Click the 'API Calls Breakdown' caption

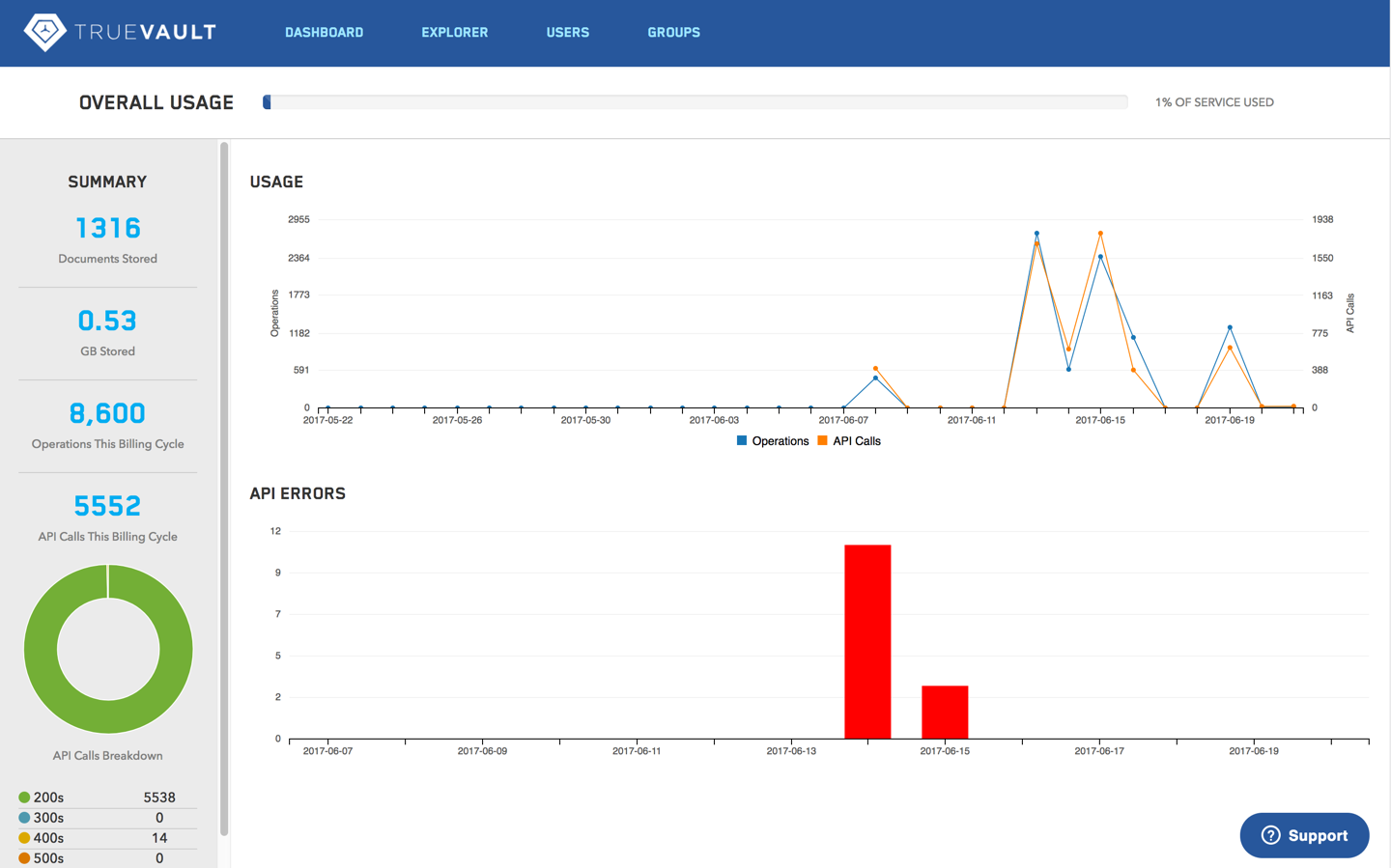(x=107, y=756)
